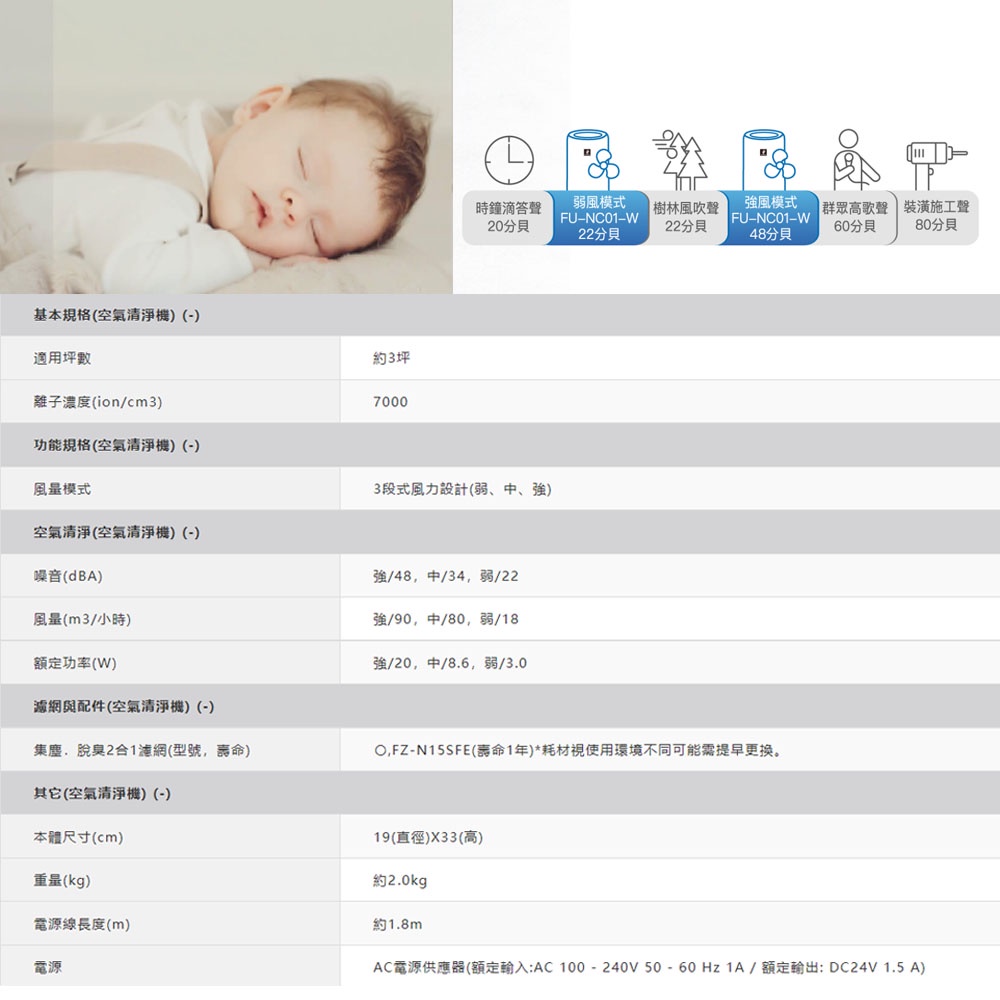
Task: Click the 群眾高歌聲 60分貝 label
Action: (x=856, y=217)
